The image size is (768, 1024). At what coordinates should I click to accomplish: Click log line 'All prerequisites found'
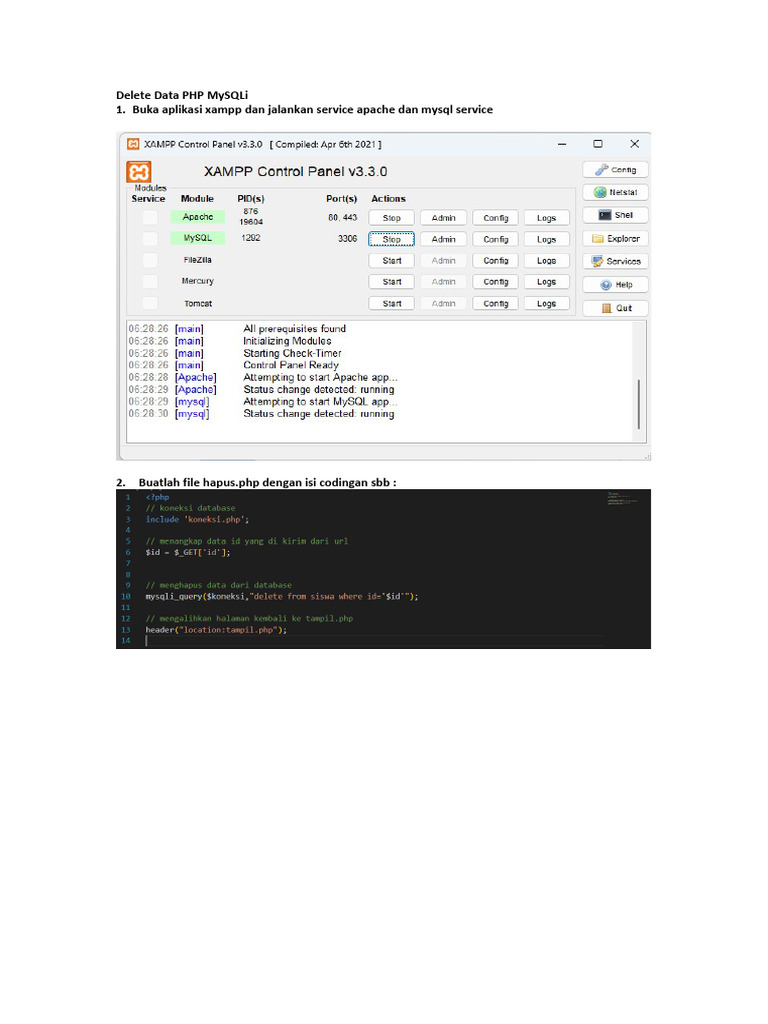point(295,329)
